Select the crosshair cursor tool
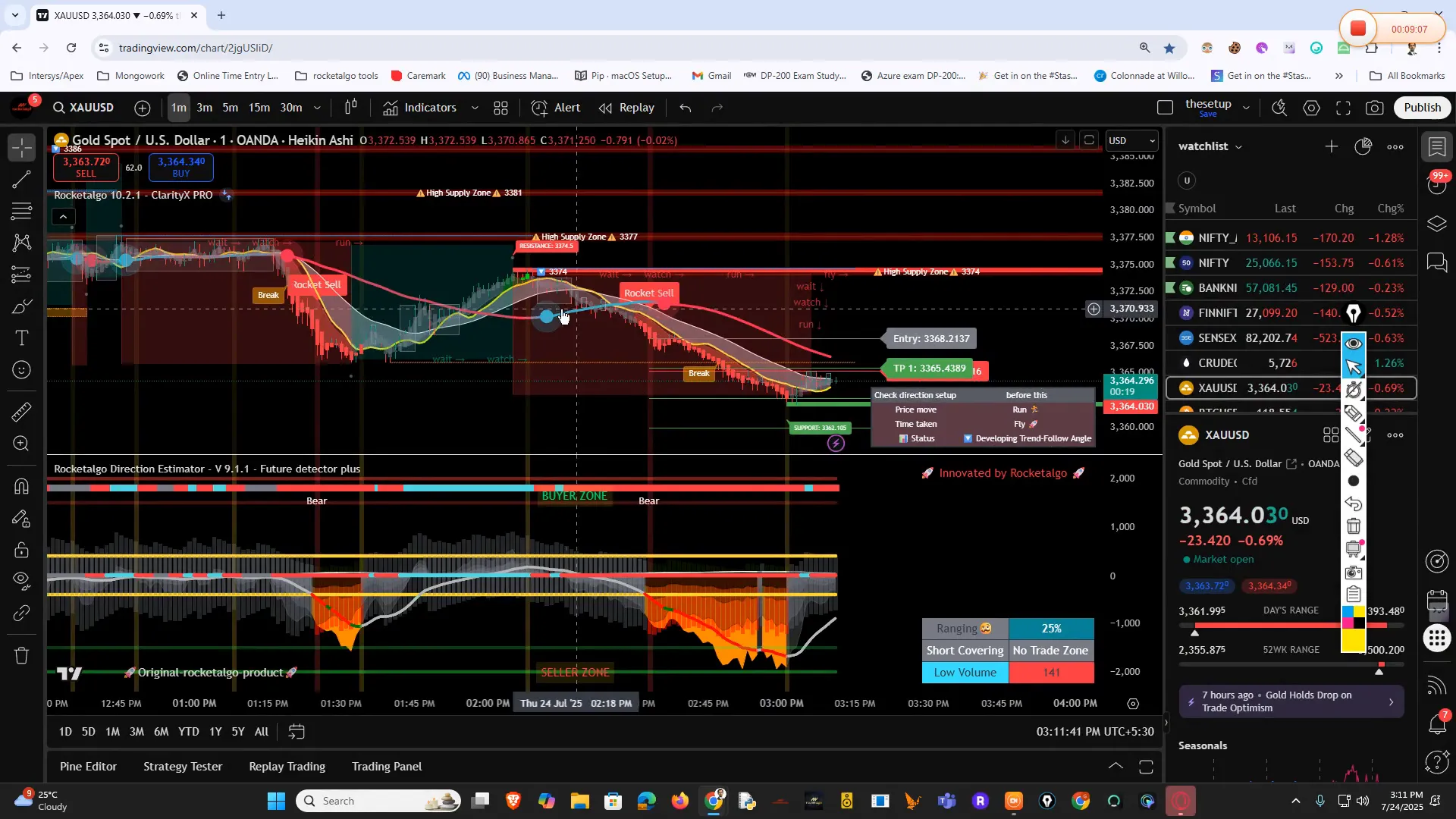Viewport: 1456px width, 819px height. pyautogui.click(x=22, y=147)
